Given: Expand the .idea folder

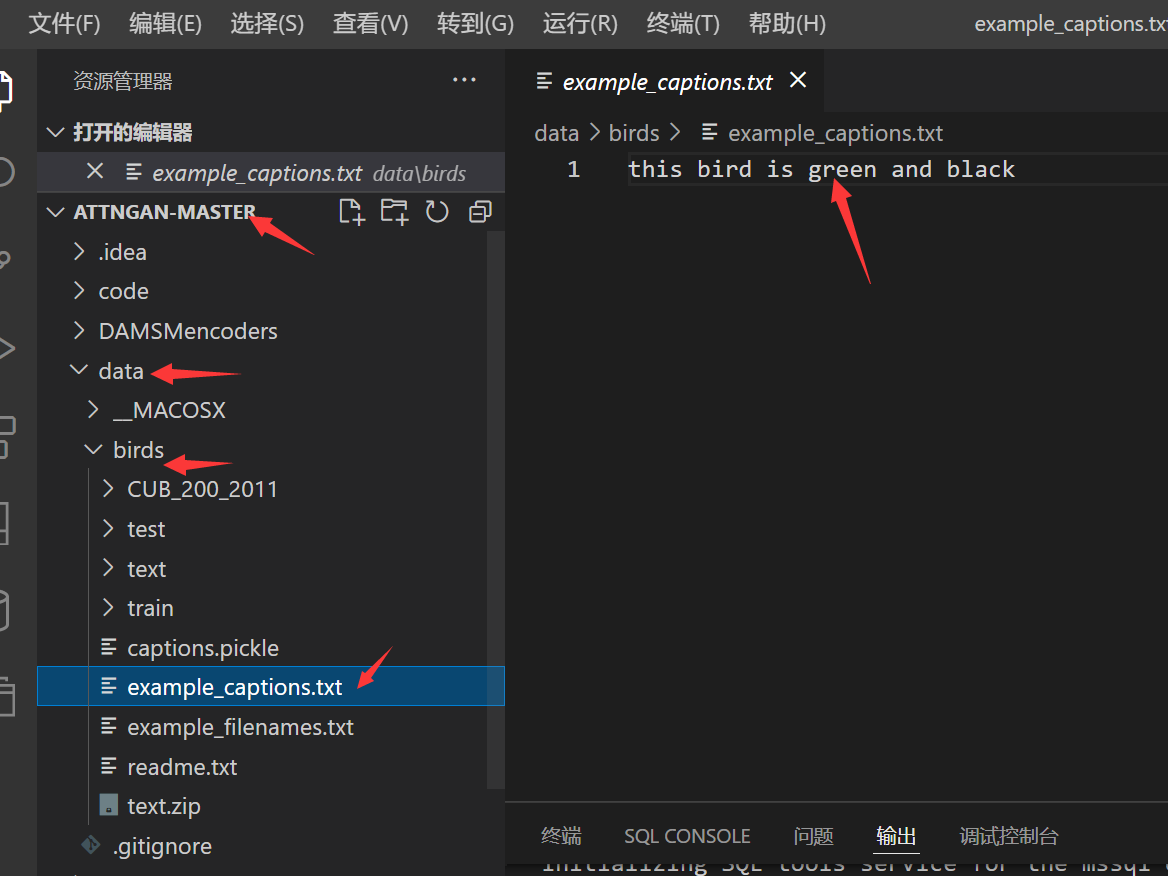Looking at the screenshot, I should 79,252.
